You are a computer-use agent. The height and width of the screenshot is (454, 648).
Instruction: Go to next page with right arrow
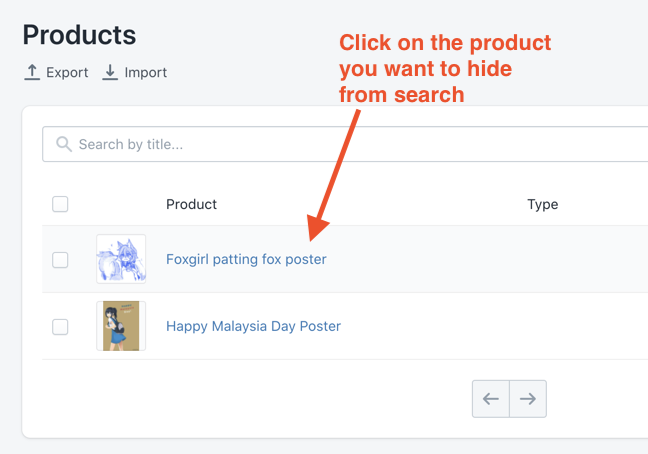528,399
